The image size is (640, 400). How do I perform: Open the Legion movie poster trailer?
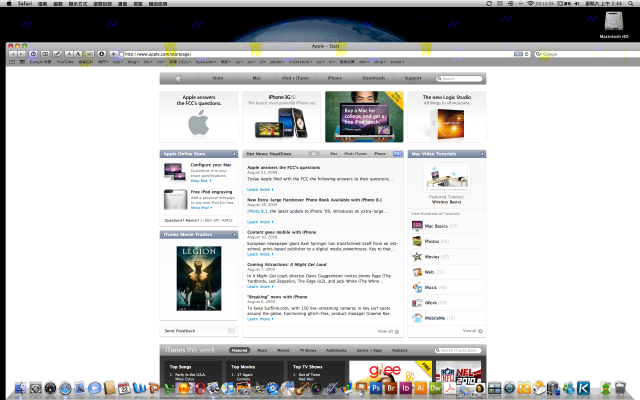[x=199, y=278]
